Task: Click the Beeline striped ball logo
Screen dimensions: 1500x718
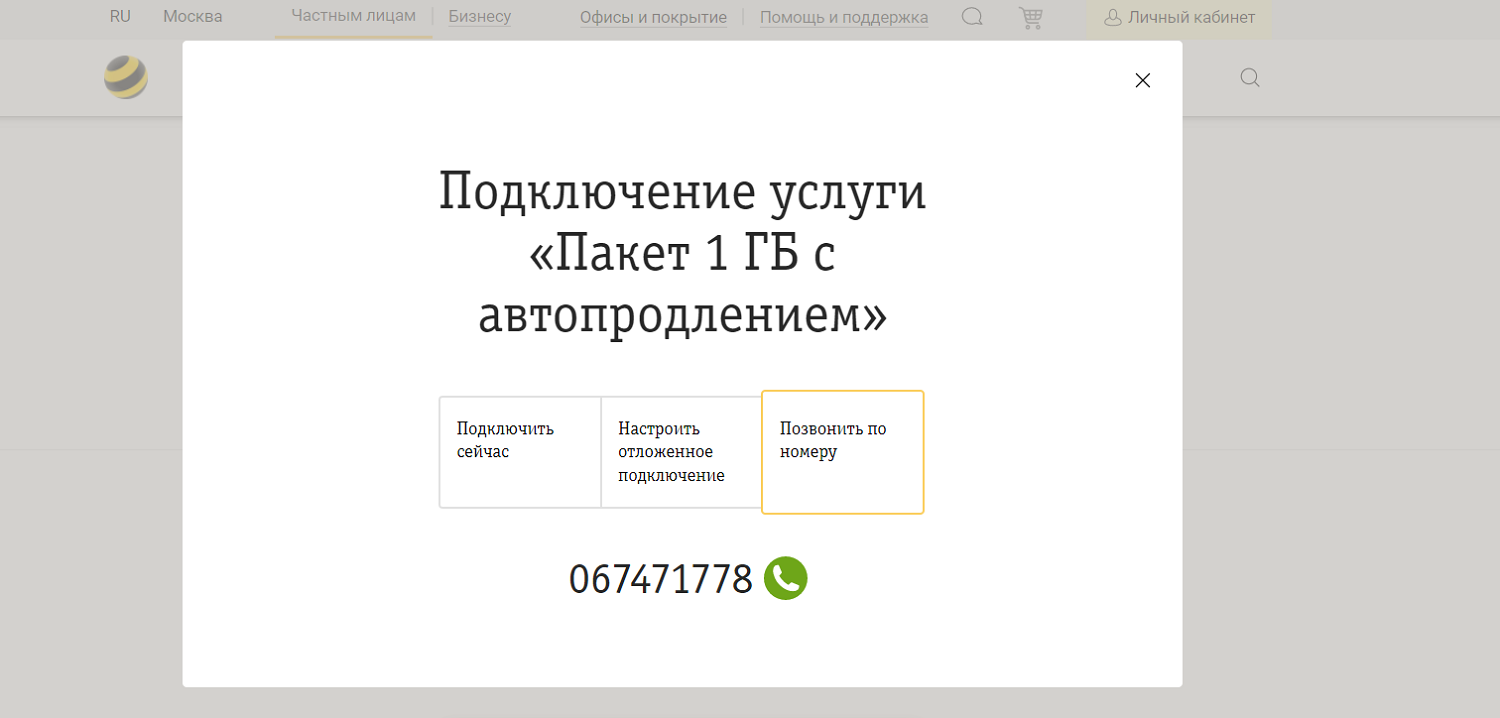Action: [x=126, y=77]
